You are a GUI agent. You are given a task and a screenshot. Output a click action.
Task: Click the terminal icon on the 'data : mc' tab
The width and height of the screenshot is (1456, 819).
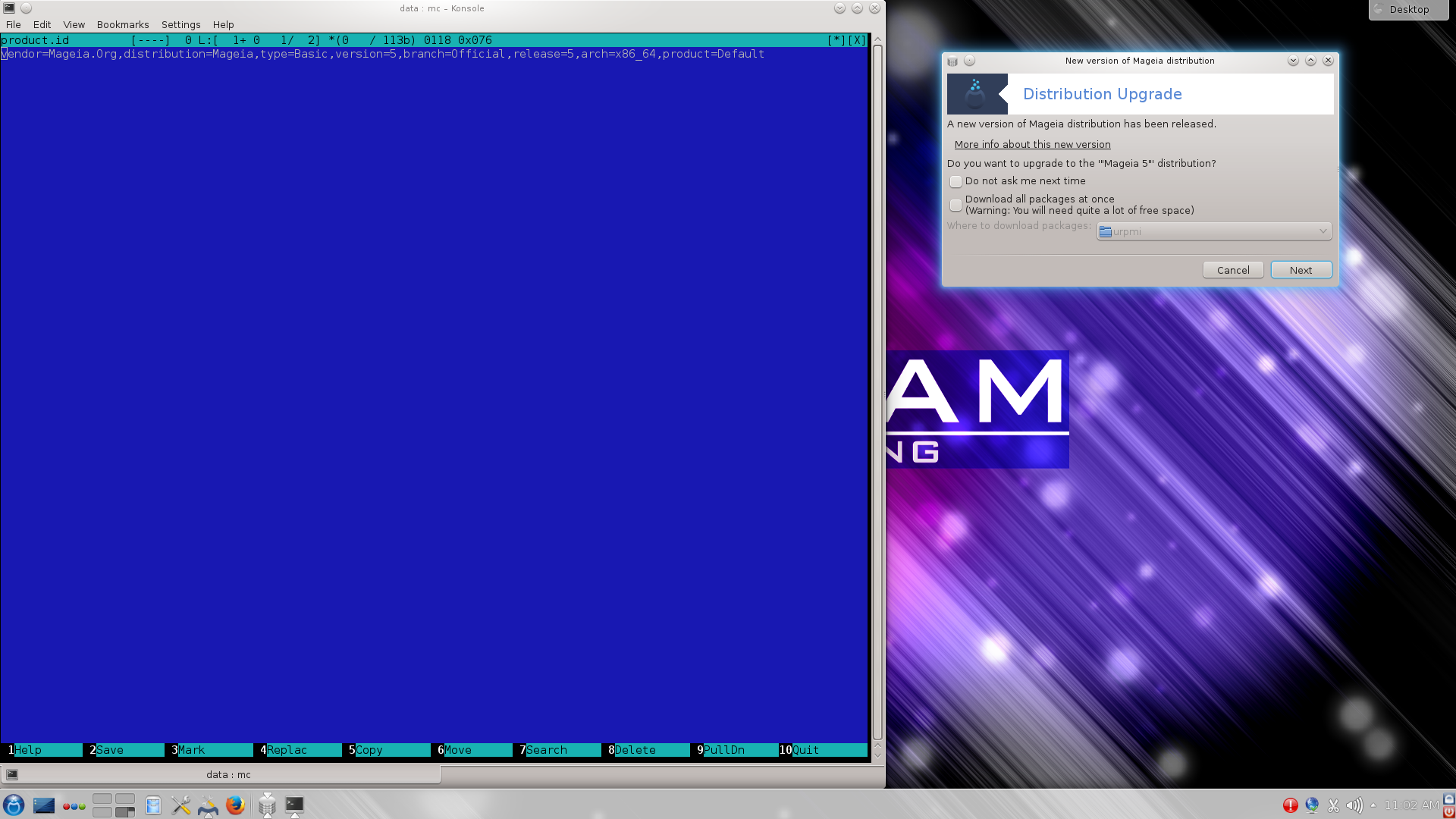12,774
